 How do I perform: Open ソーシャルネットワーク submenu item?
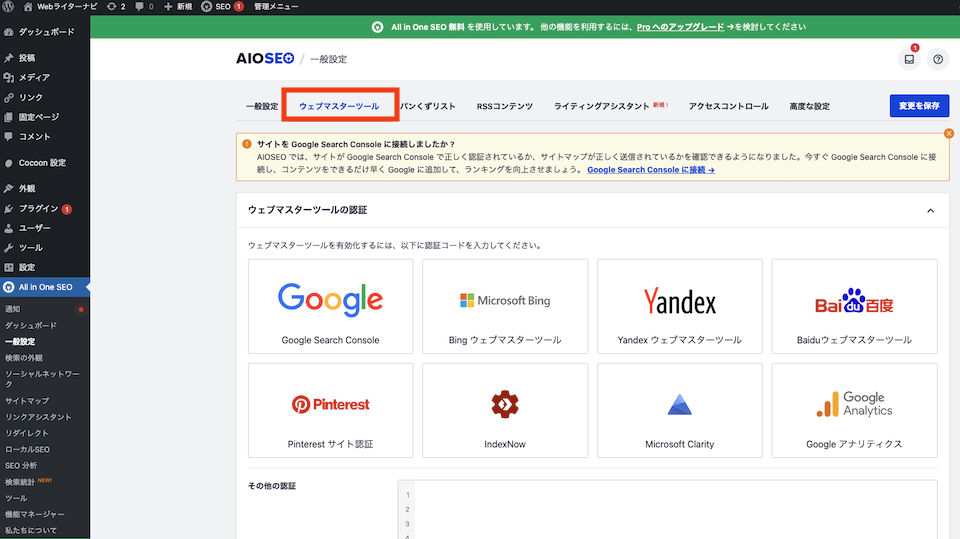(42, 379)
